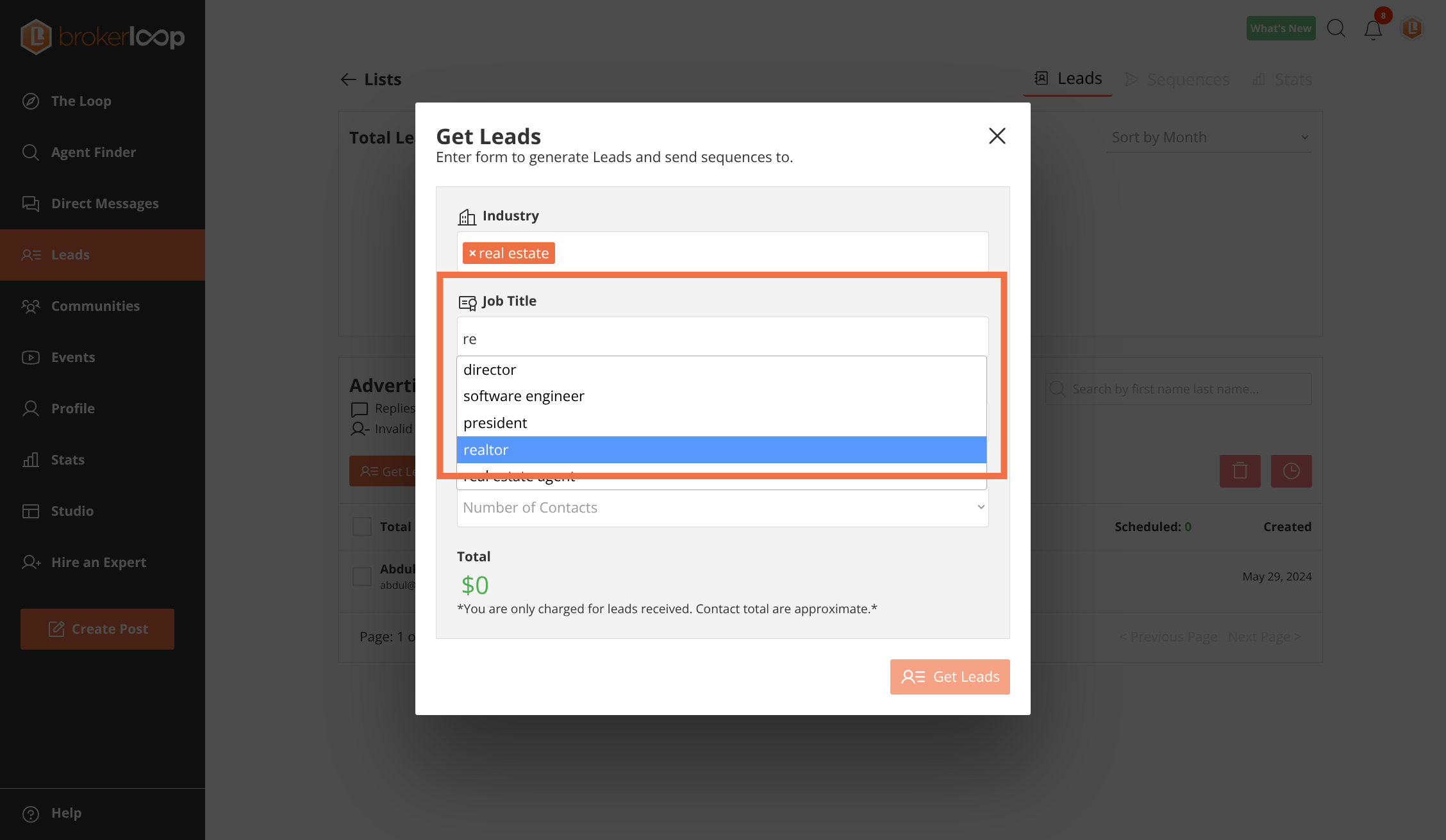The image size is (1446, 840).
Task: Expand the Number of Contacts dropdown
Action: click(x=722, y=507)
